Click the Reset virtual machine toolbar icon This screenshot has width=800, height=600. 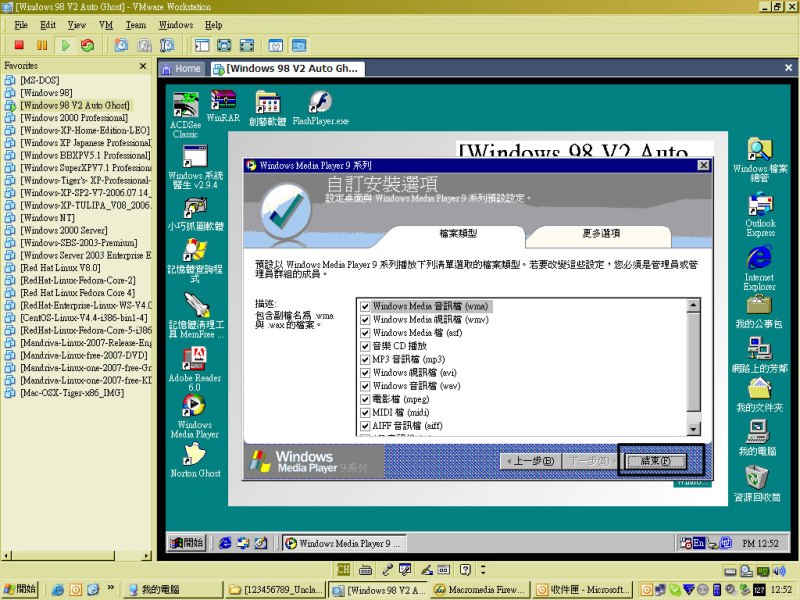[88, 45]
